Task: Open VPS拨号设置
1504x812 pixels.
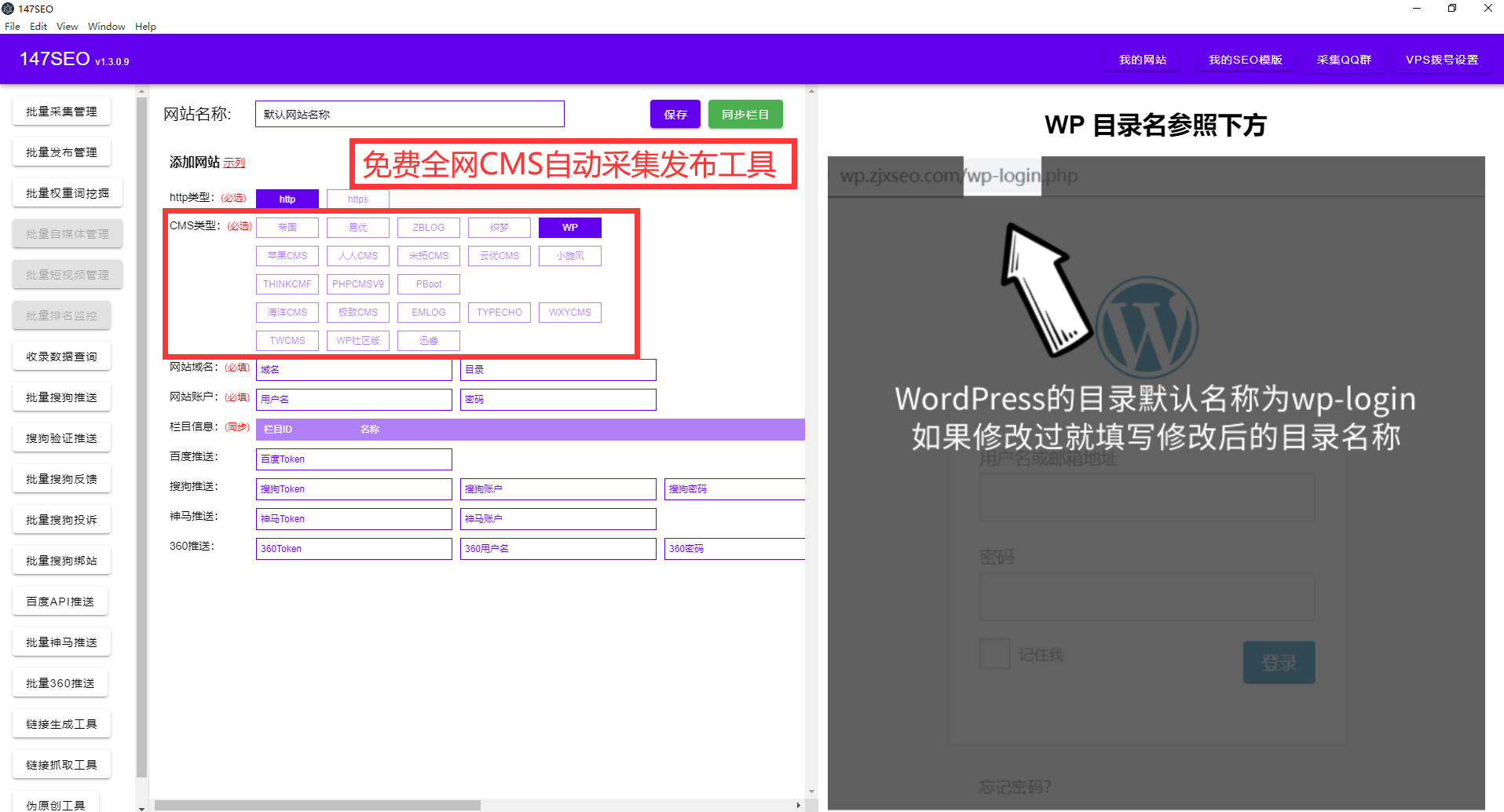Action: (1441, 59)
